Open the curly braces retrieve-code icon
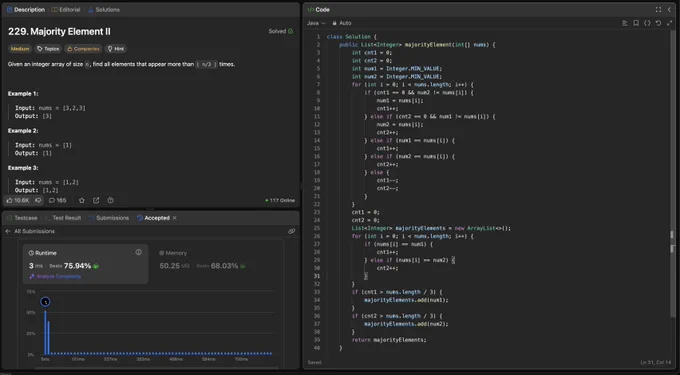 click(647, 23)
